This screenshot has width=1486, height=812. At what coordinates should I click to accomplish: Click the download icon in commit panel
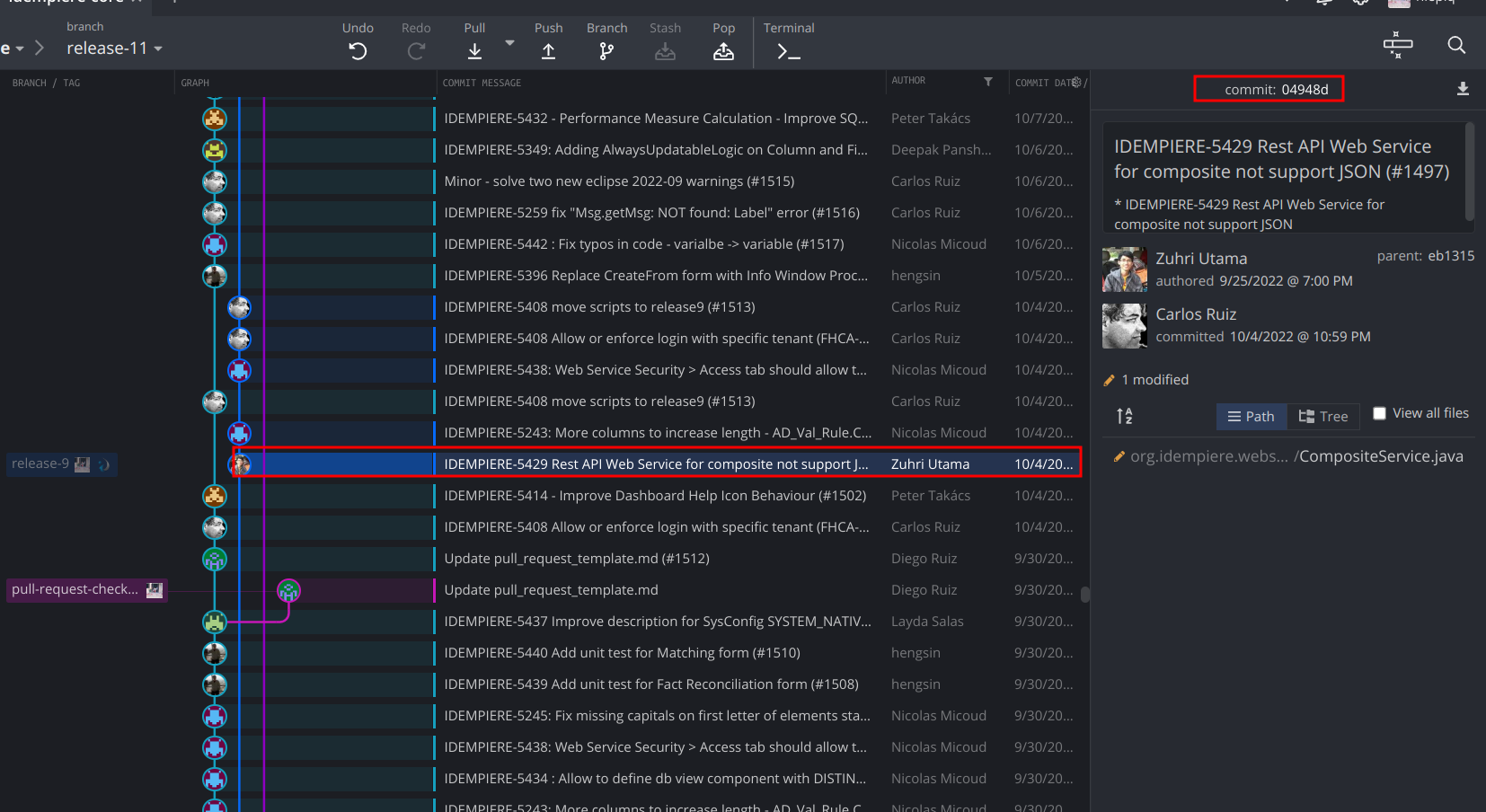click(x=1463, y=89)
